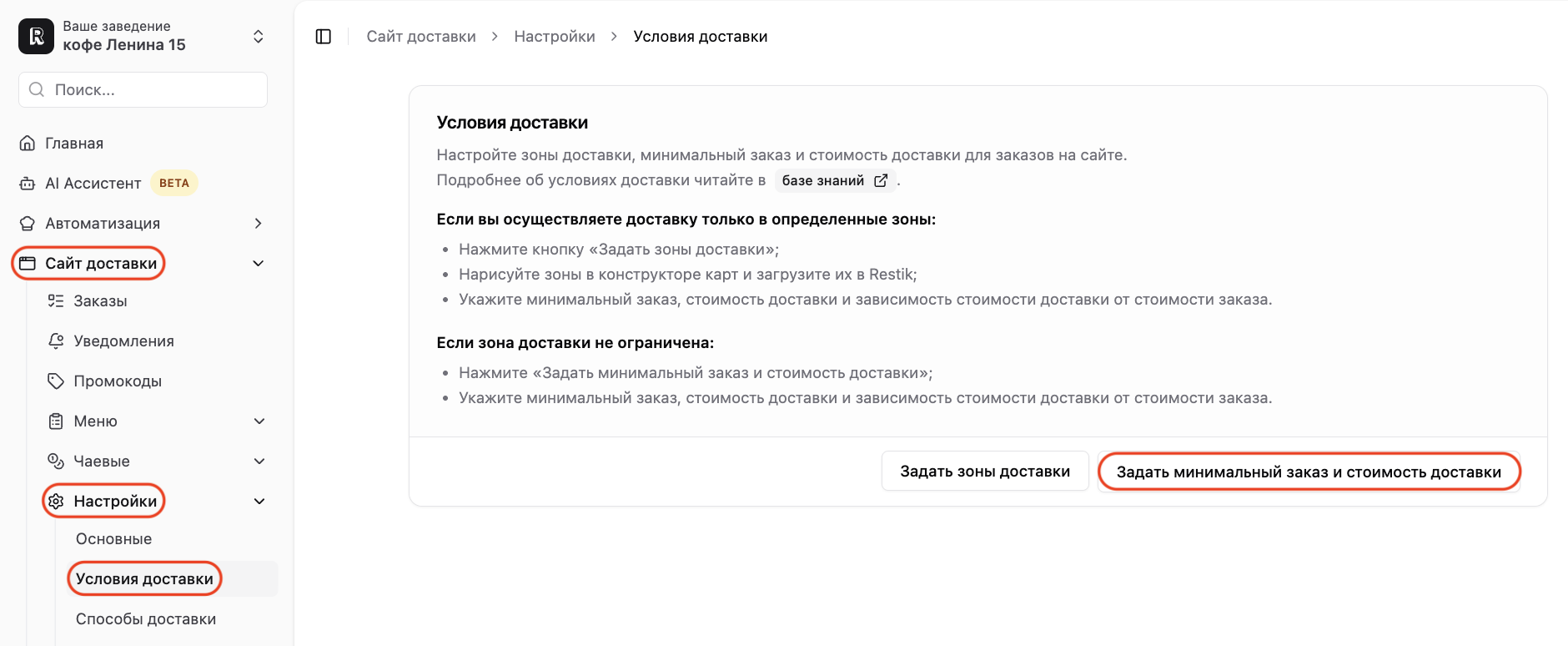
Task: Expand the Меню submenu chevron
Action: click(259, 421)
